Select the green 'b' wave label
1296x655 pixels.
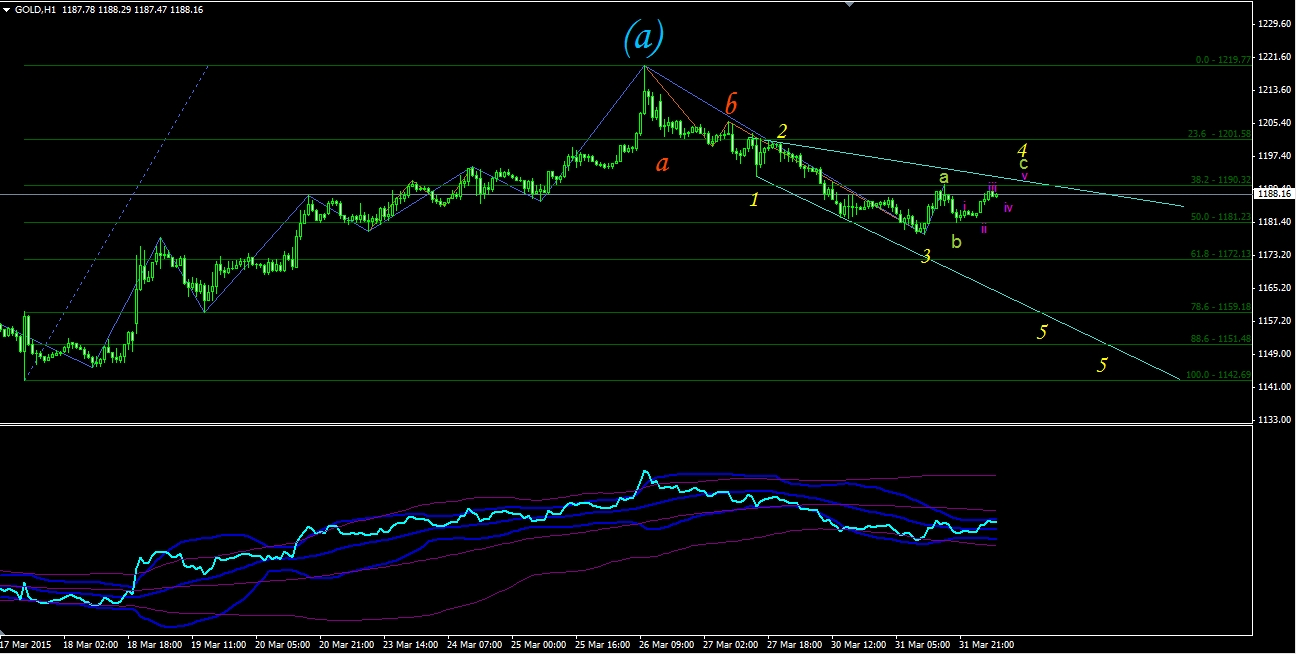[957, 241]
